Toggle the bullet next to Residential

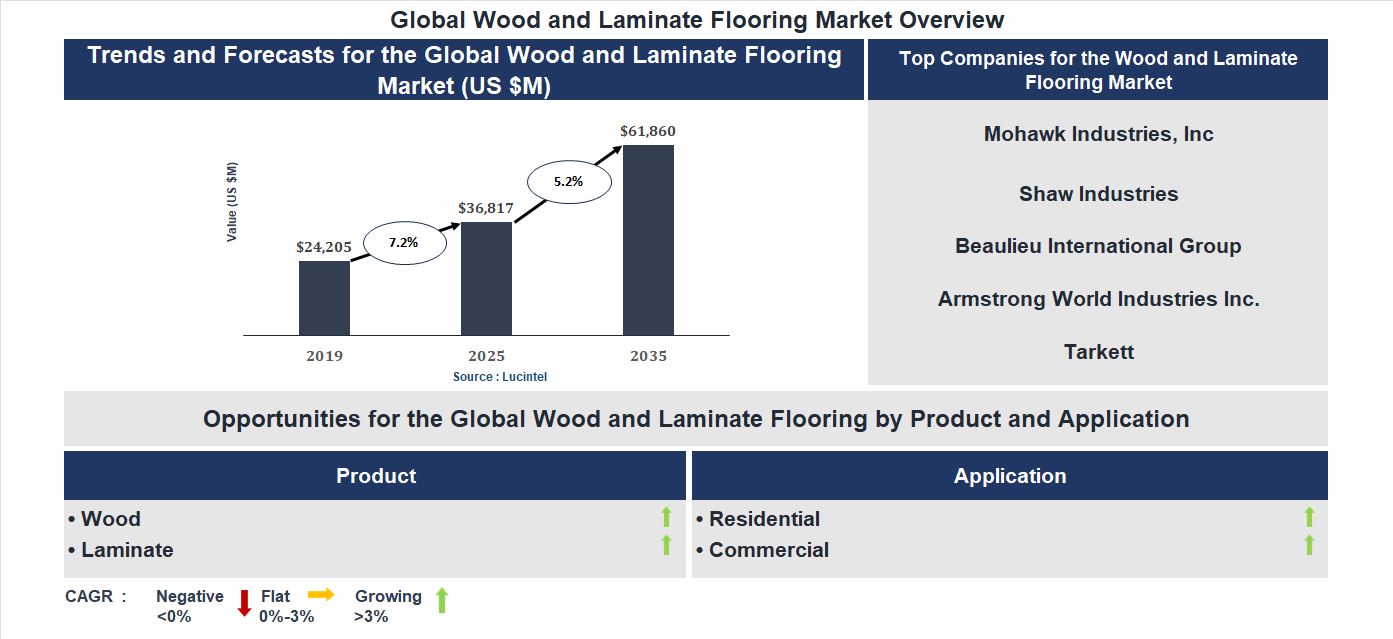pyautogui.click(x=699, y=519)
